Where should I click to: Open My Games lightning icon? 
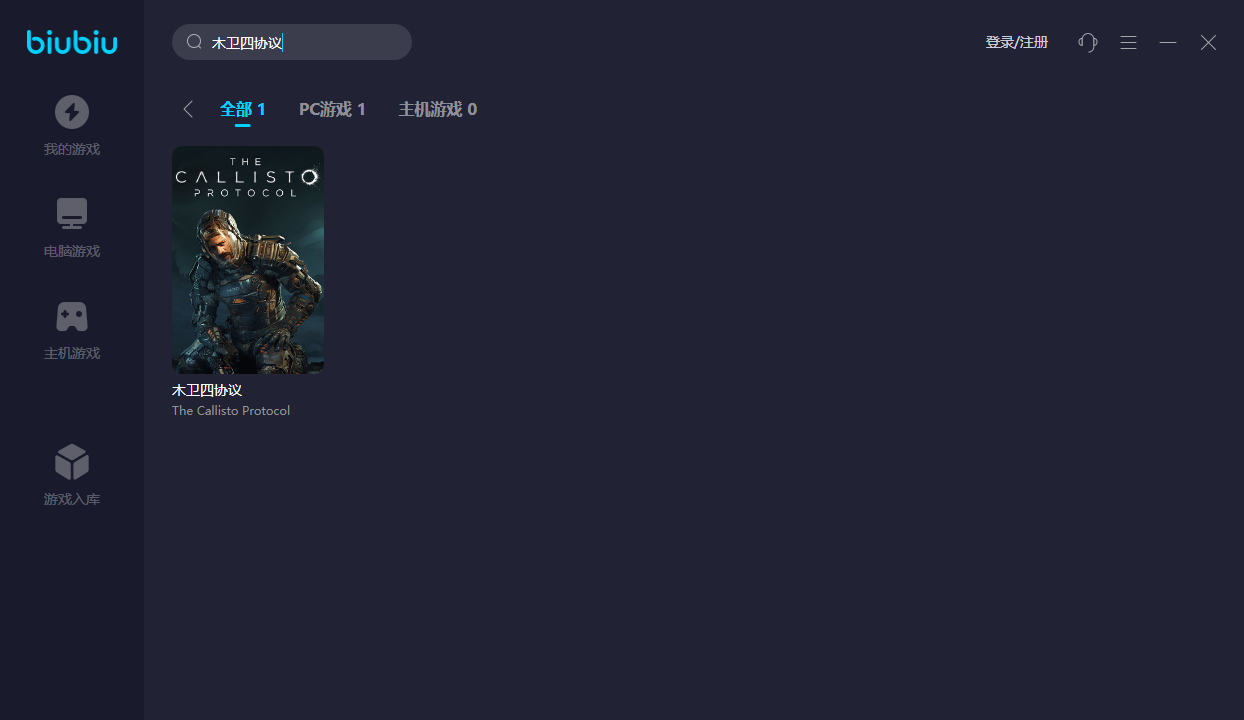coord(72,112)
